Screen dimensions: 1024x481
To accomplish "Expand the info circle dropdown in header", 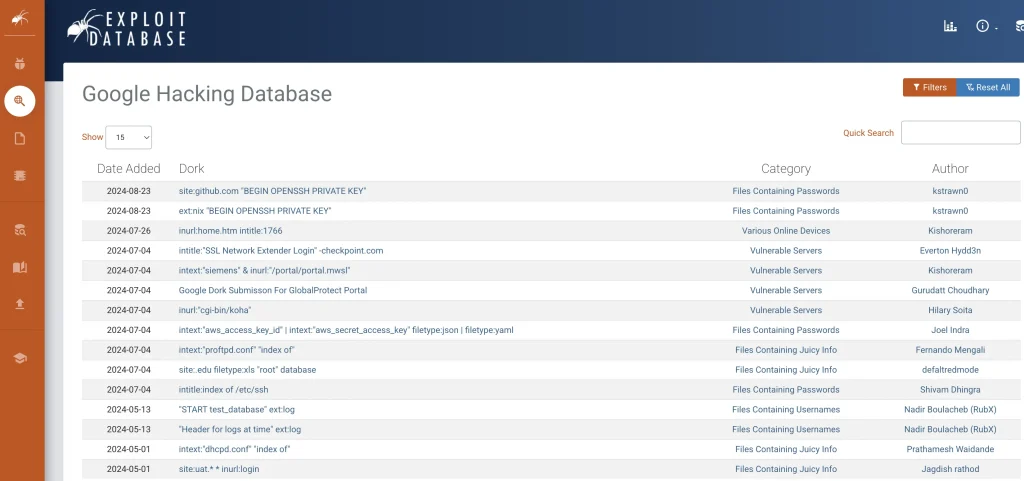I will pos(987,27).
